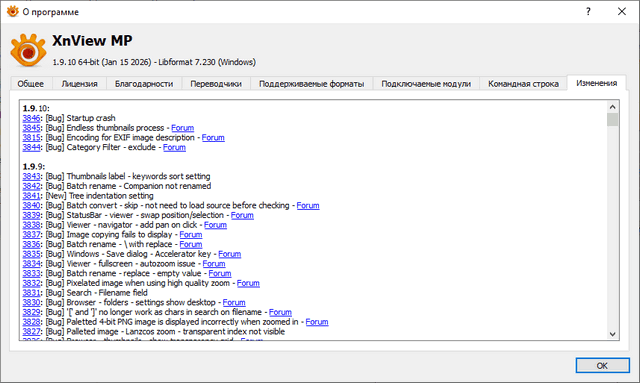Open Forum link for Image copying fails
The image size is (640, 383).
coord(191,235)
